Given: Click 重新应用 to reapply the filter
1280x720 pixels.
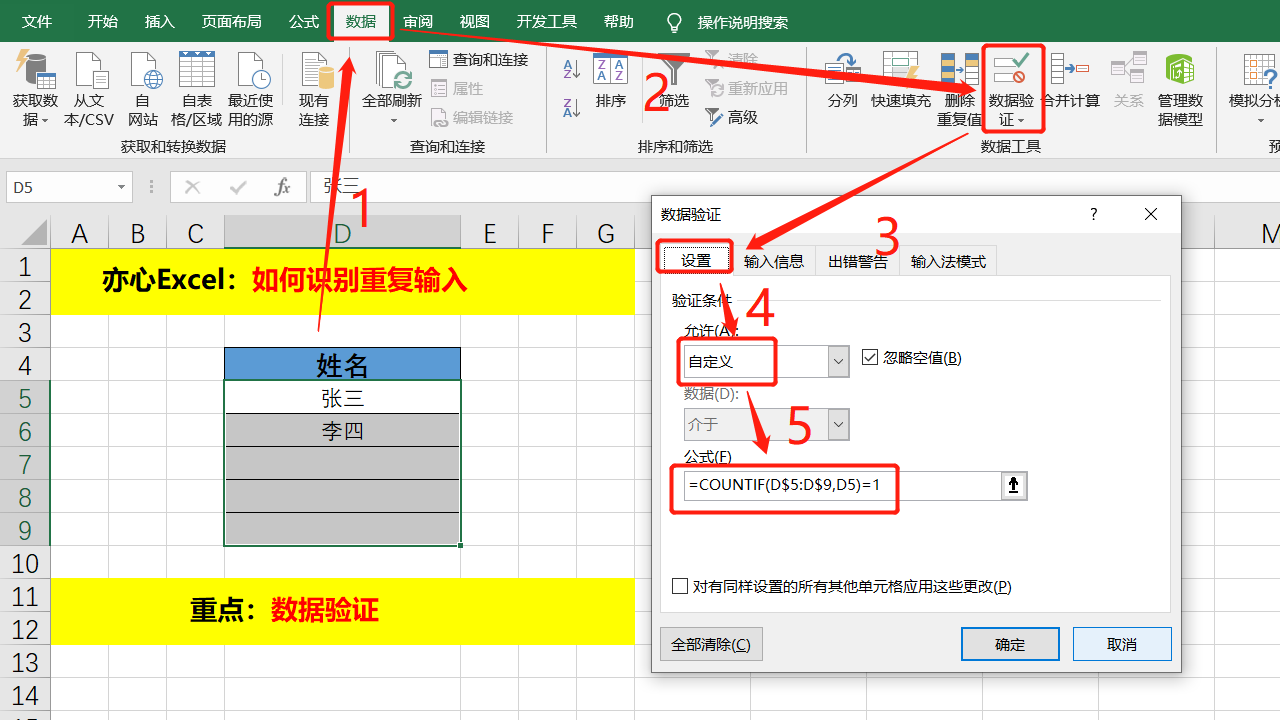Looking at the screenshot, I should [x=746, y=89].
